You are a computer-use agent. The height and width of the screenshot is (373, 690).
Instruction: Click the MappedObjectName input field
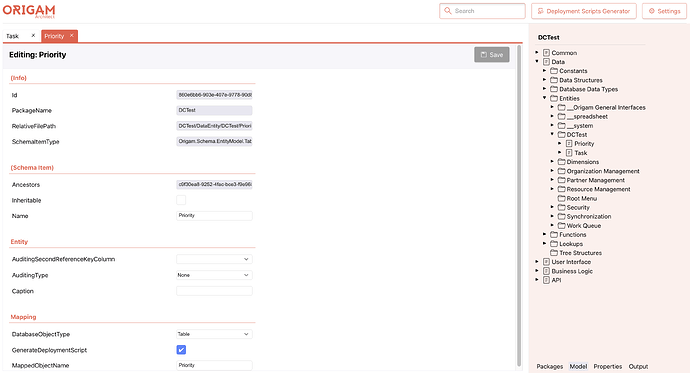click(x=214, y=365)
